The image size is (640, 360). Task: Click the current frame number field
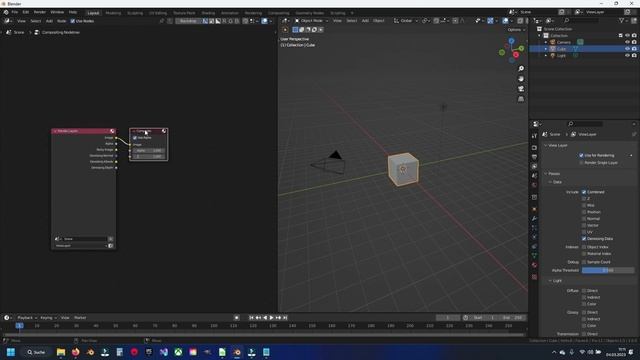click(447, 318)
